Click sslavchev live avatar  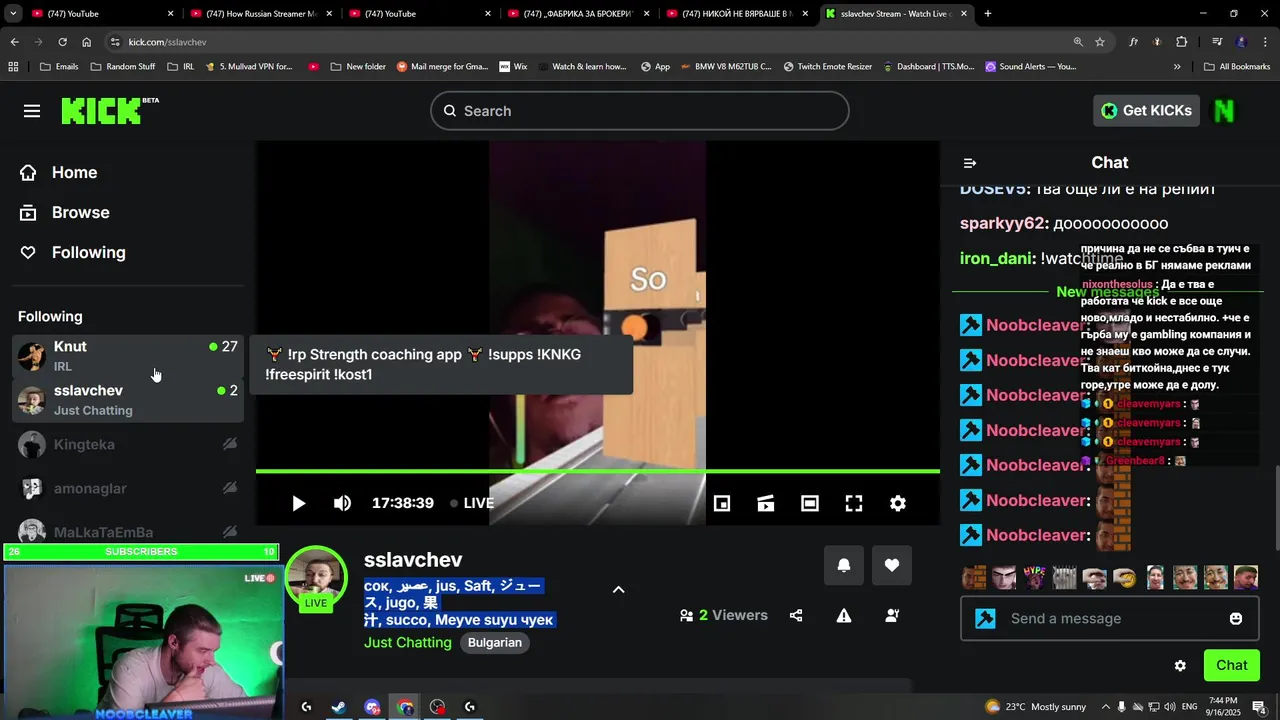(x=316, y=578)
